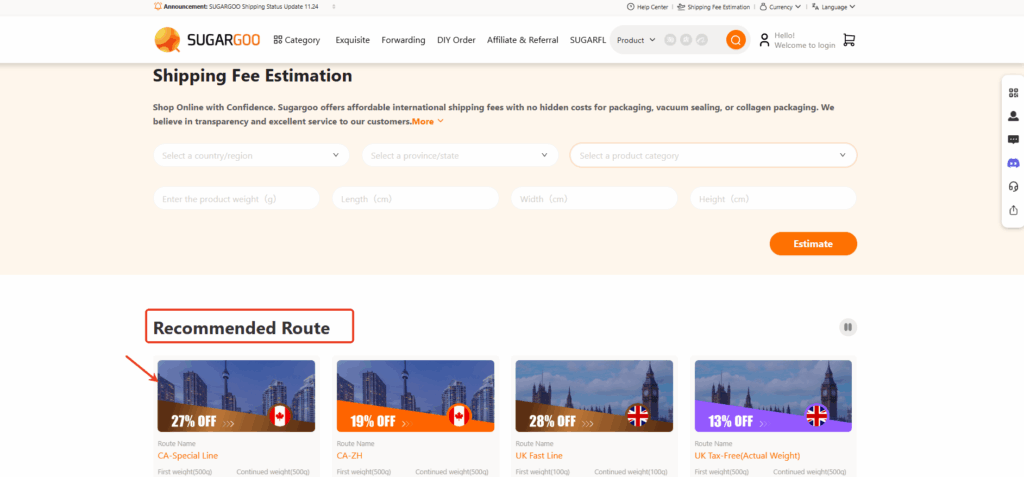Select DIY Order in navigation
Viewport: 1024px width, 477px height.
pos(456,40)
